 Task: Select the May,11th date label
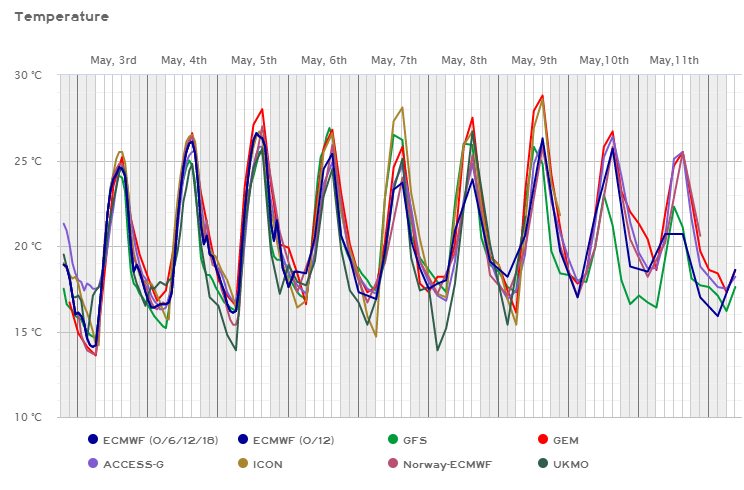pyautogui.click(x=674, y=60)
